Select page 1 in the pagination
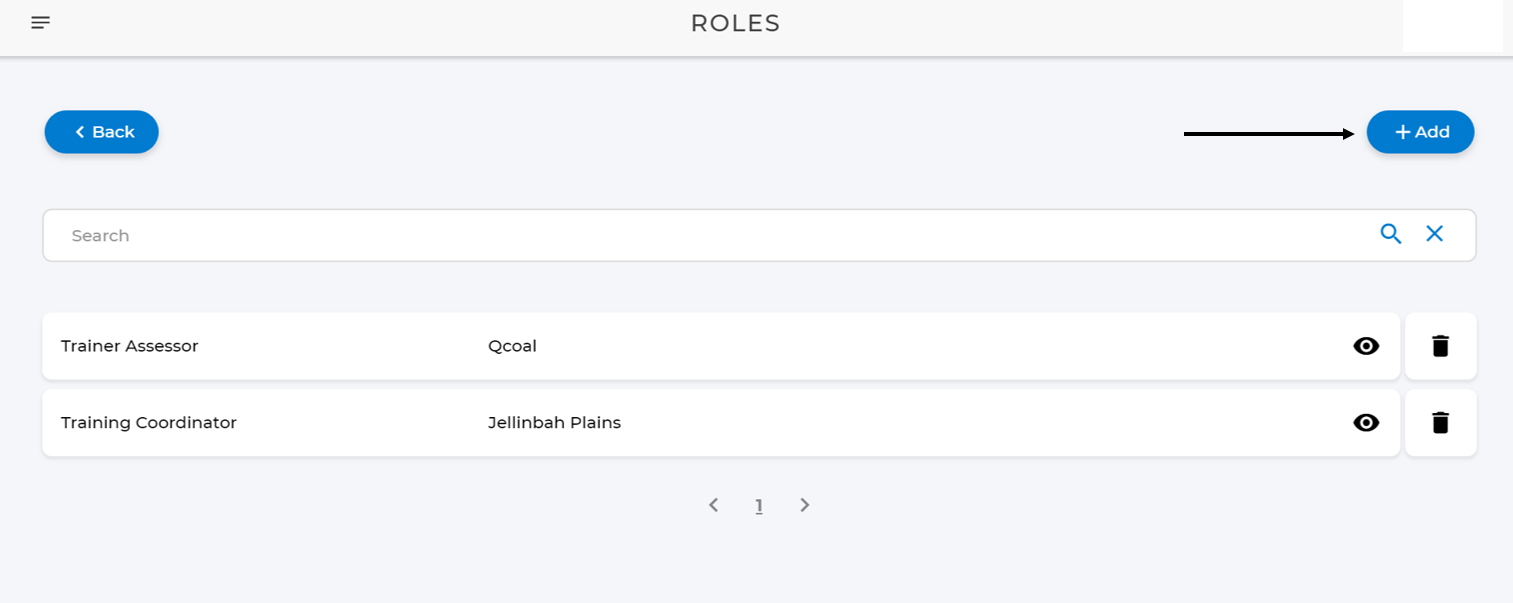The width and height of the screenshot is (1513, 603). pos(759,506)
